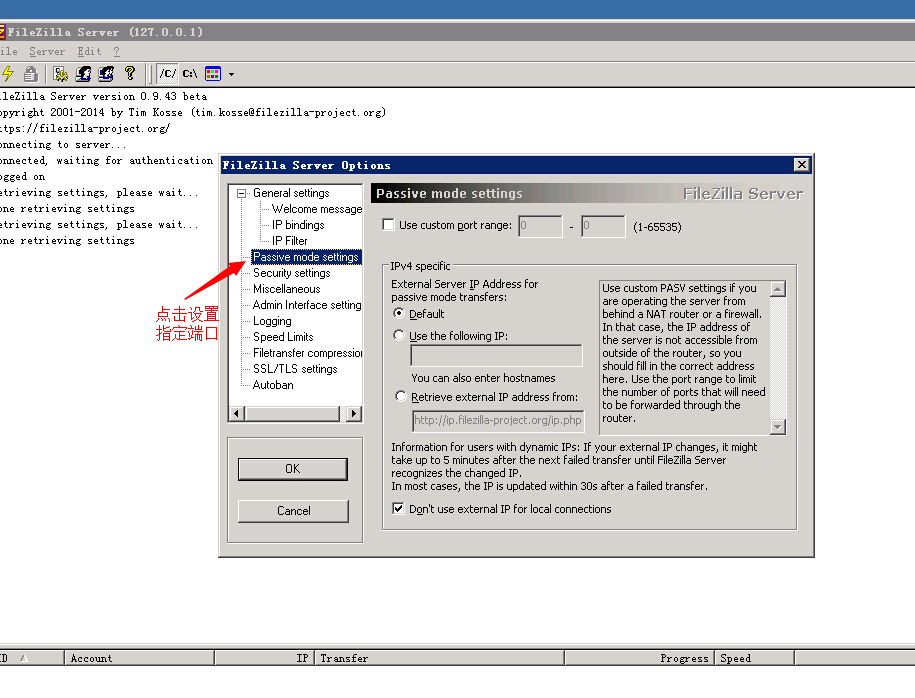Select Speed Limits tree item
Screen dimensions: 915x698
[283, 337]
